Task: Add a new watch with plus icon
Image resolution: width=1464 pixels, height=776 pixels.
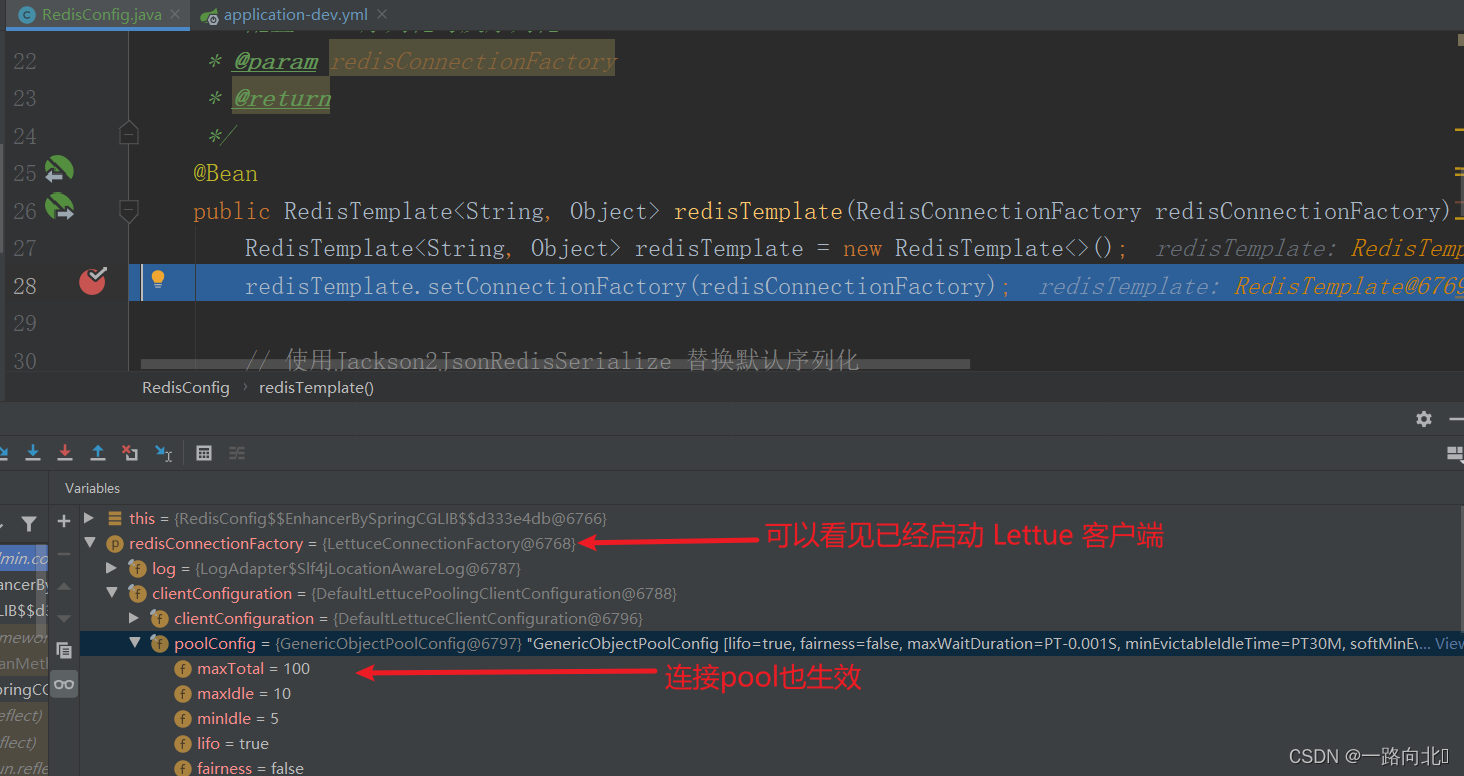Action: [64, 521]
